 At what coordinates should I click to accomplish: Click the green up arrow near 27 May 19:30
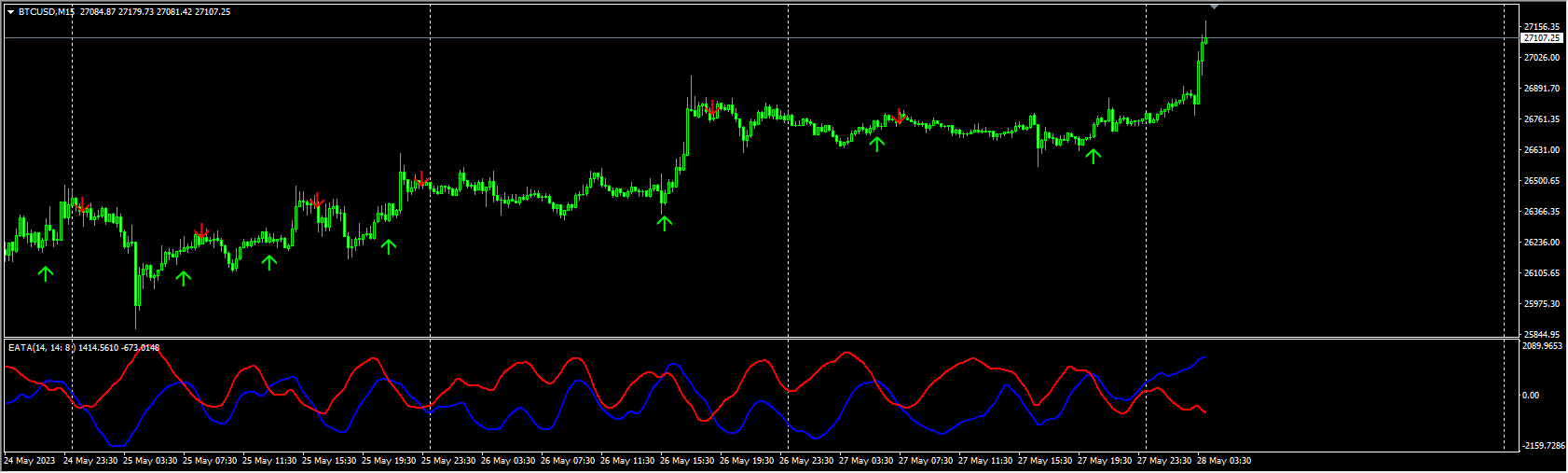(1093, 156)
